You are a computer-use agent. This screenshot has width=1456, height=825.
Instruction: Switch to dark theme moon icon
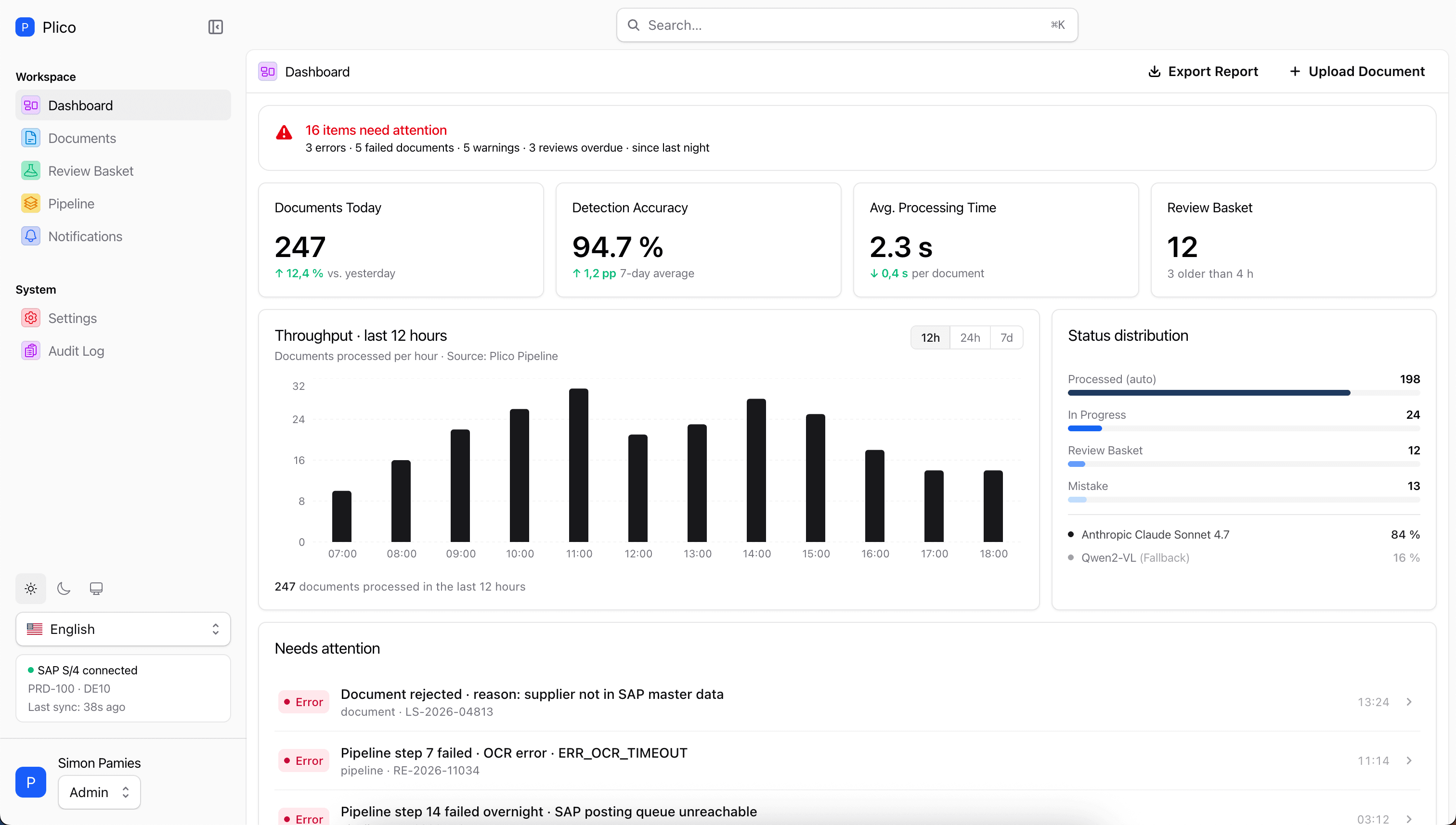[64, 589]
